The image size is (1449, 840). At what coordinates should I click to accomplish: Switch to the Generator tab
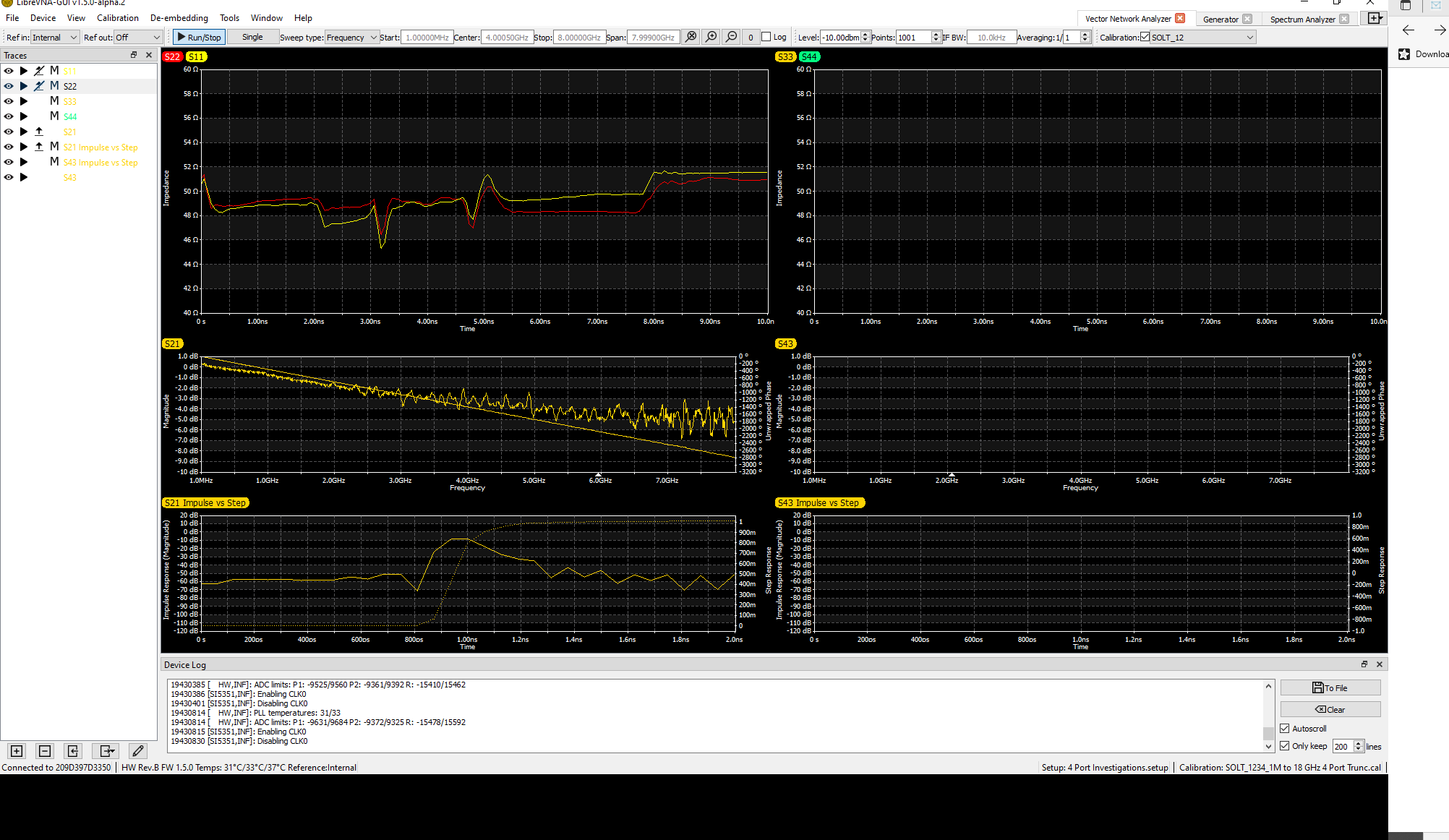[x=1223, y=19]
